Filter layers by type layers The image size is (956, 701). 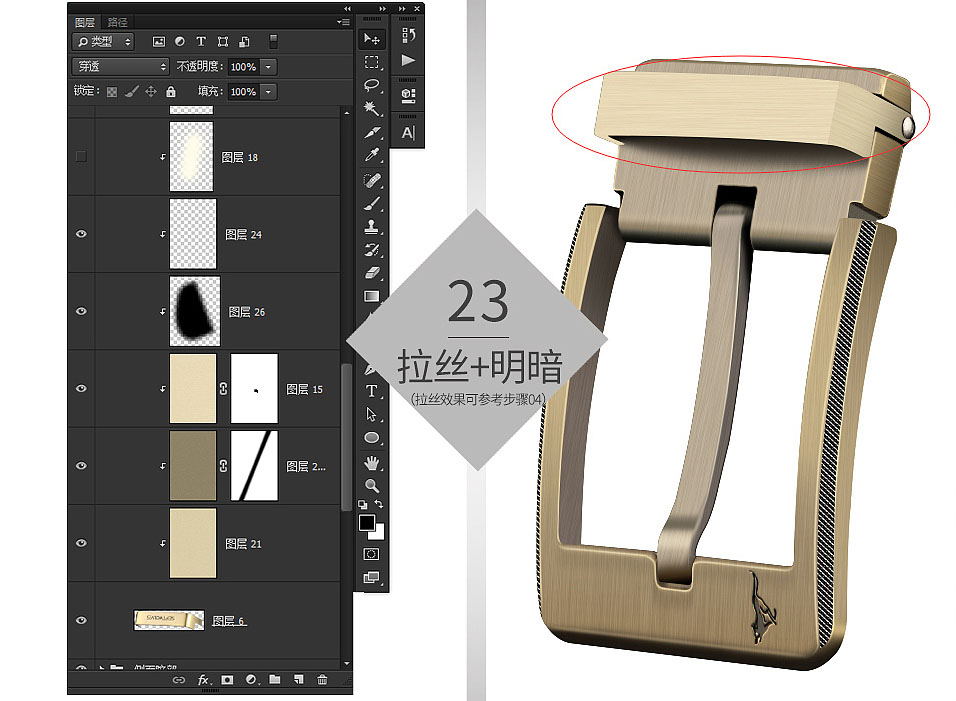pos(201,41)
